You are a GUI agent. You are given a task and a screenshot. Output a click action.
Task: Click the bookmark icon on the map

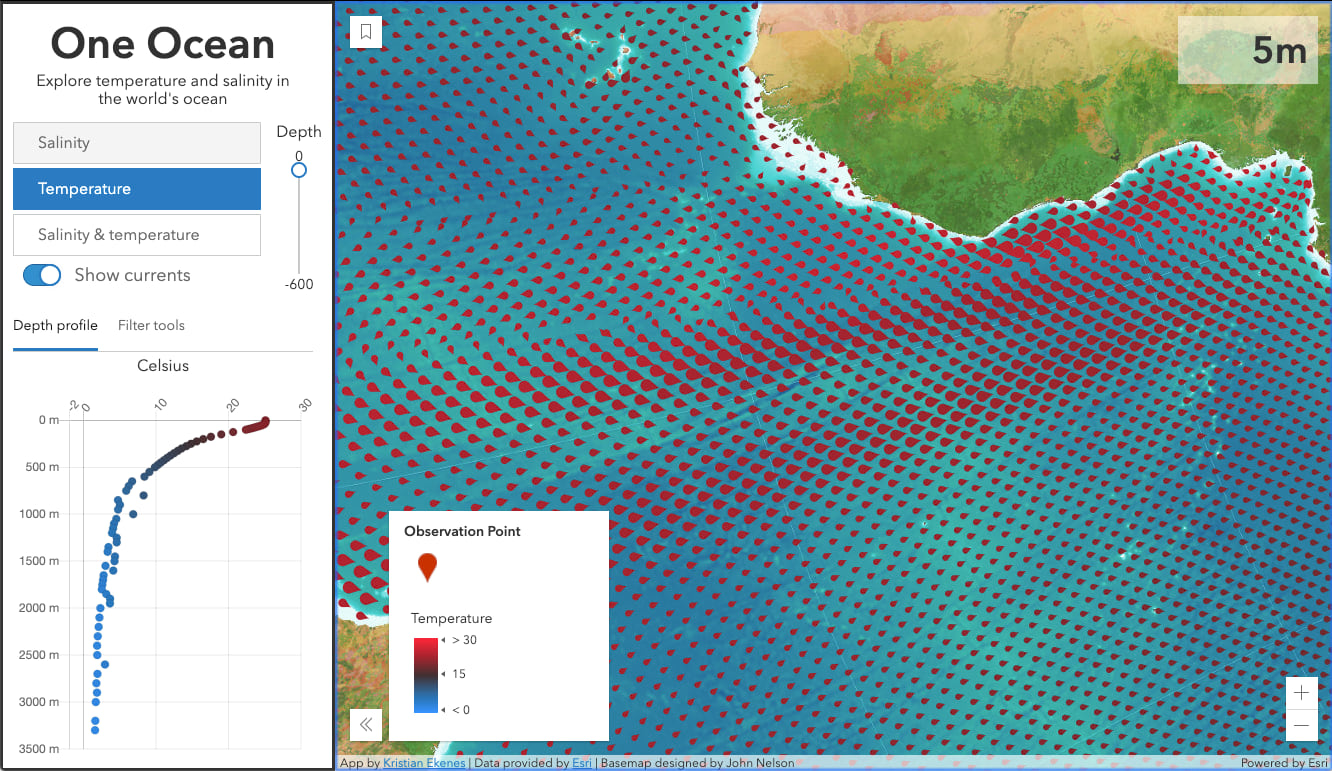click(x=366, y=31)
